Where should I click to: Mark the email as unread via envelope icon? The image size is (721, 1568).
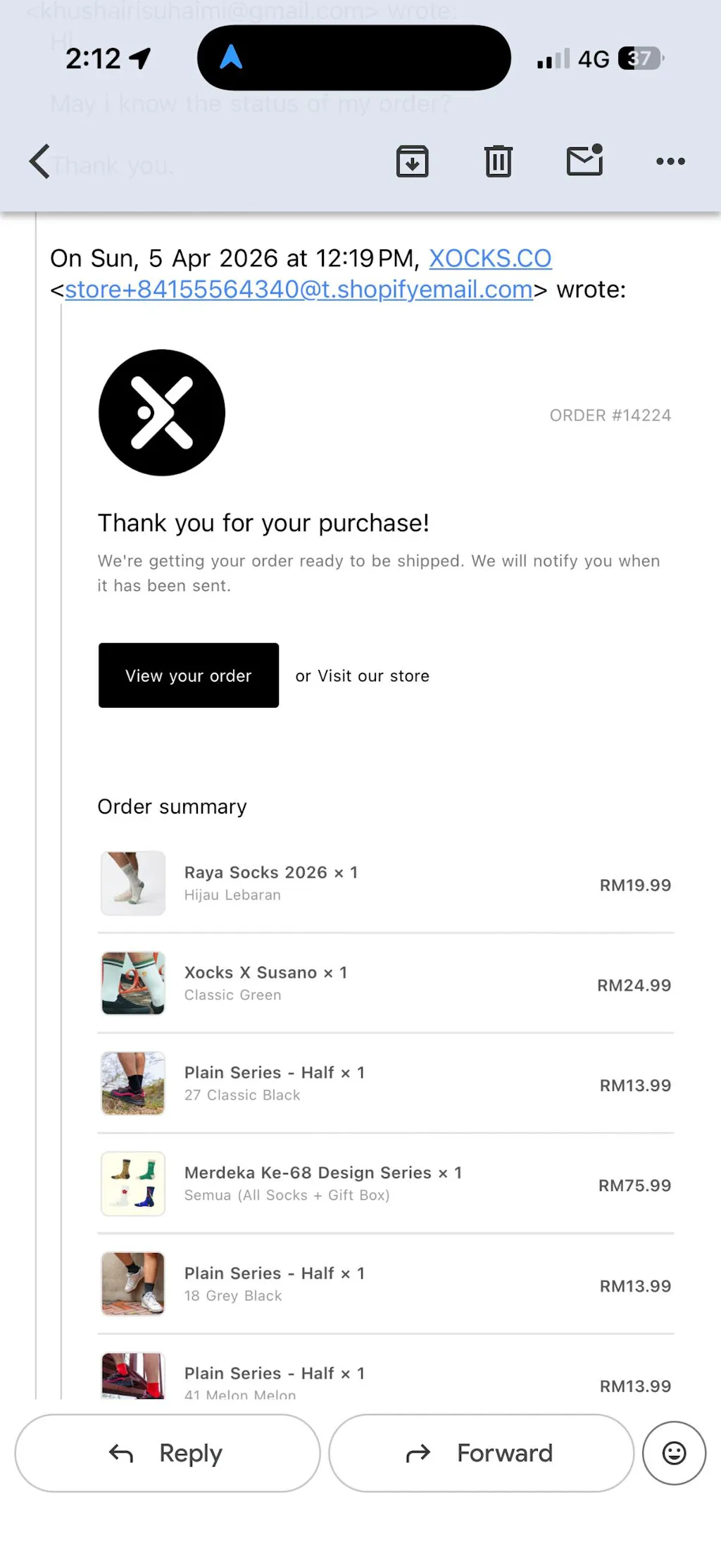585,160
